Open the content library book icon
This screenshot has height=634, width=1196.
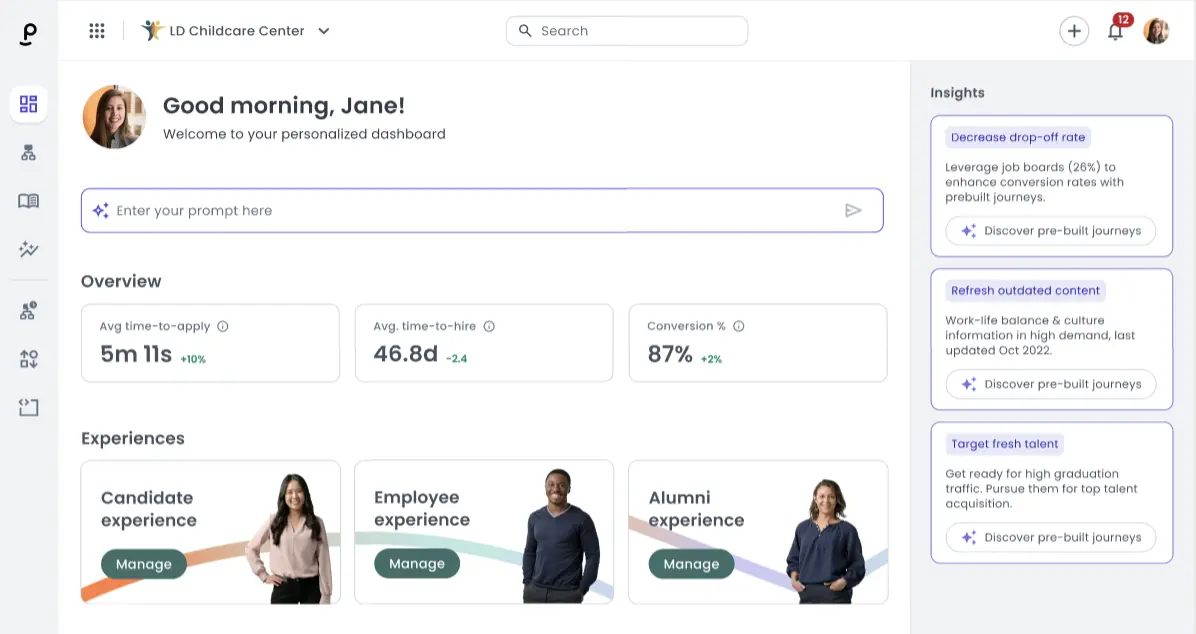(29, 200)
